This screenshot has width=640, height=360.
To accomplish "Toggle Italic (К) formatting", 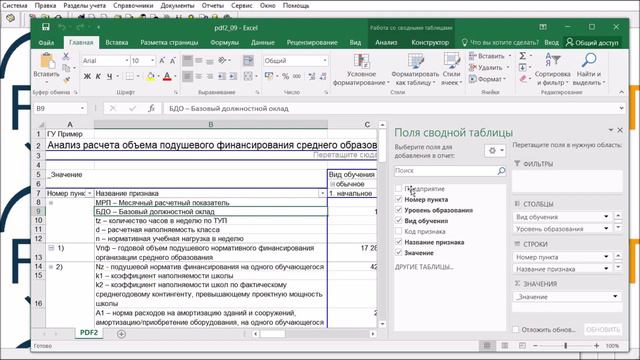I will [98, 76].
